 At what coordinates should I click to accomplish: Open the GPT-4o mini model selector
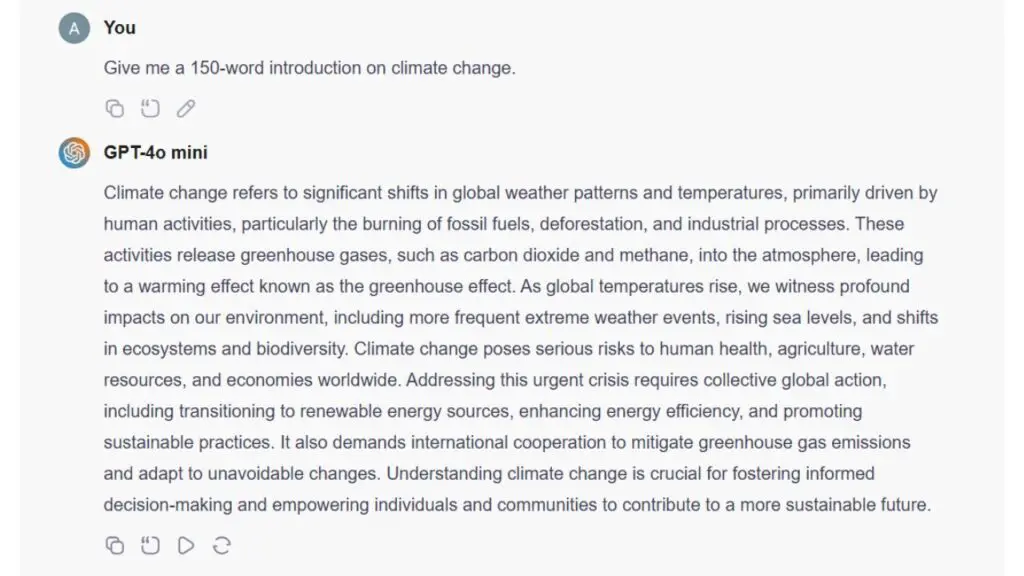156,153
